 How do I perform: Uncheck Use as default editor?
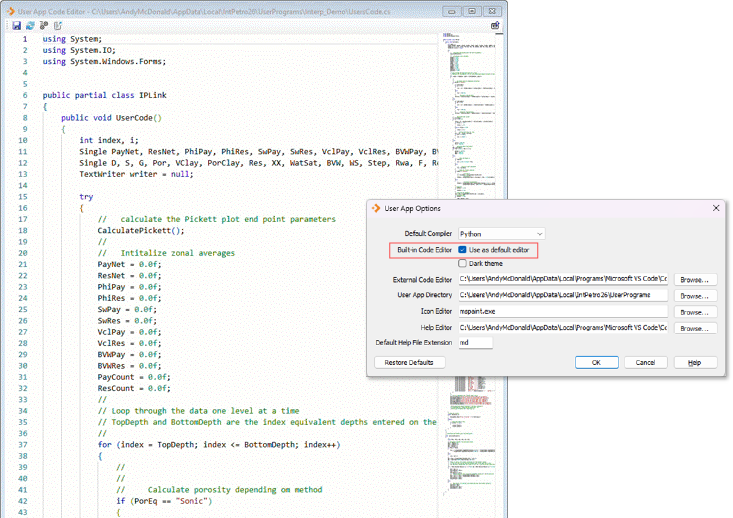tap(463, 249)
